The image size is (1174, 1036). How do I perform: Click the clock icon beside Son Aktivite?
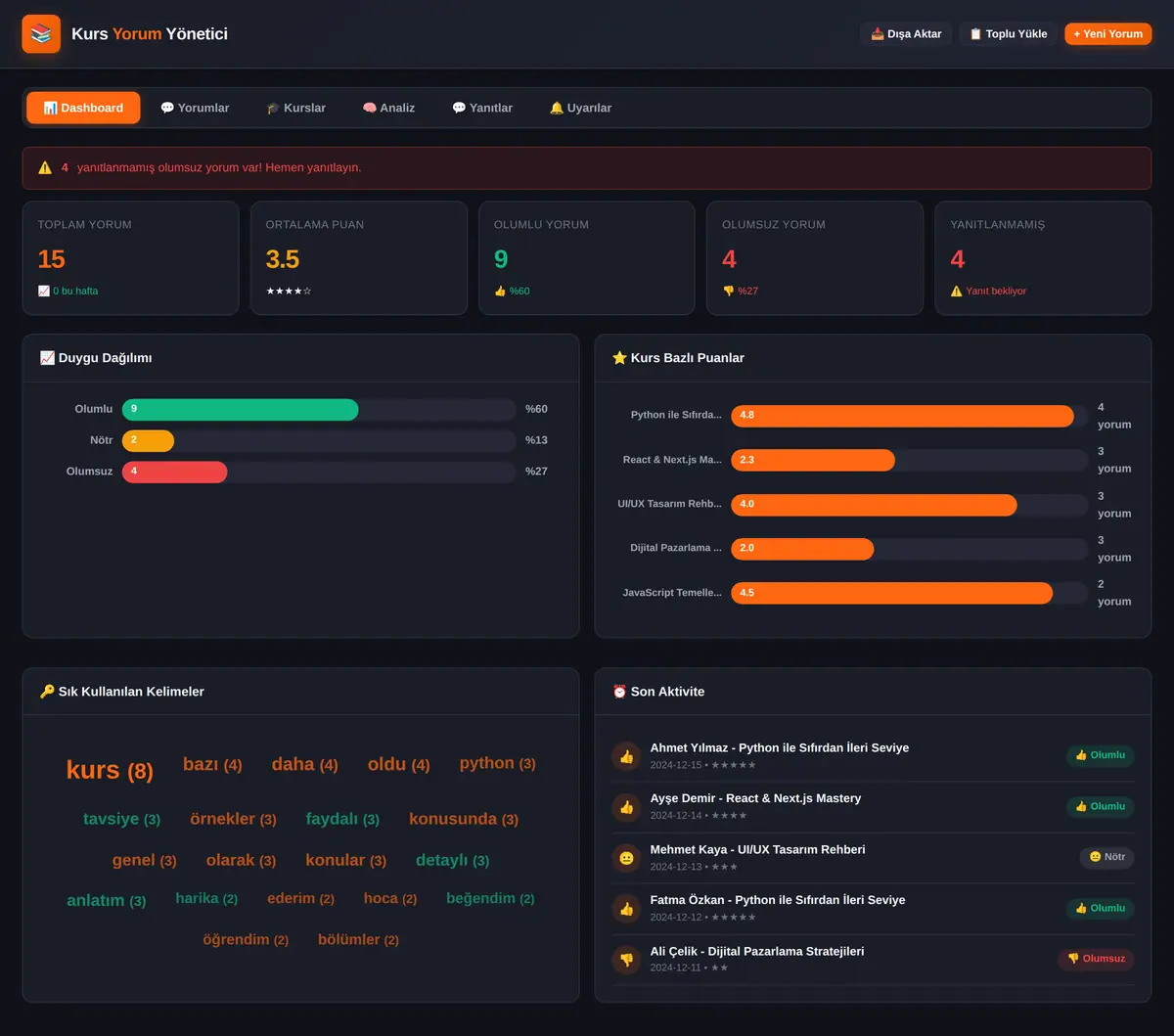coord(619,692)
